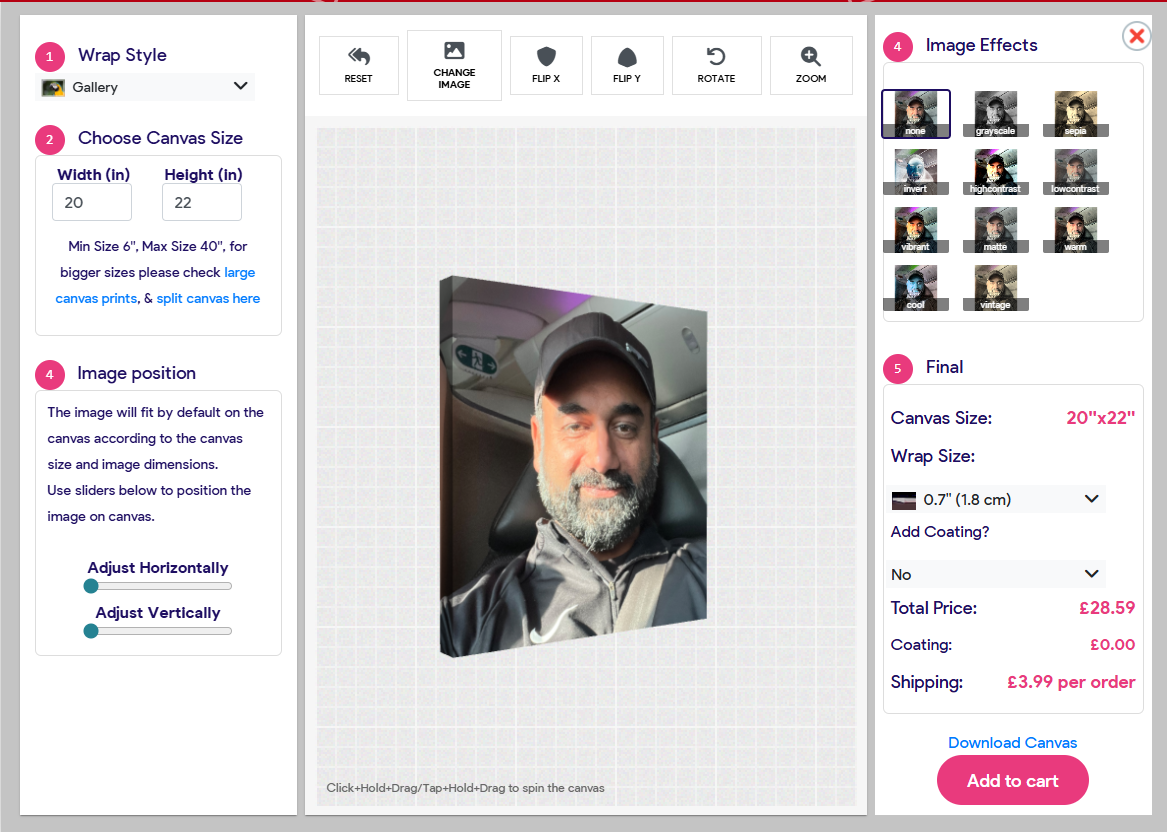
Task: Choose the sepia effect thumbnail
Action: [x=1076, y=114]
